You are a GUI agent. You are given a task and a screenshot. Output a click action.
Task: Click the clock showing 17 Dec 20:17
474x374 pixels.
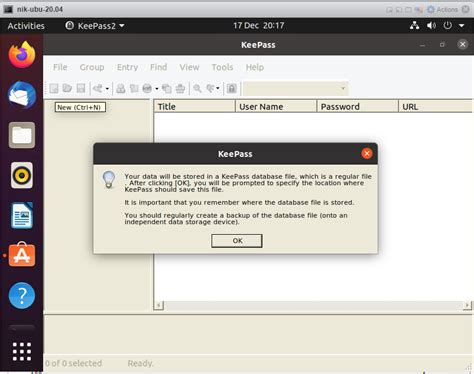click(x=258, y=26)
